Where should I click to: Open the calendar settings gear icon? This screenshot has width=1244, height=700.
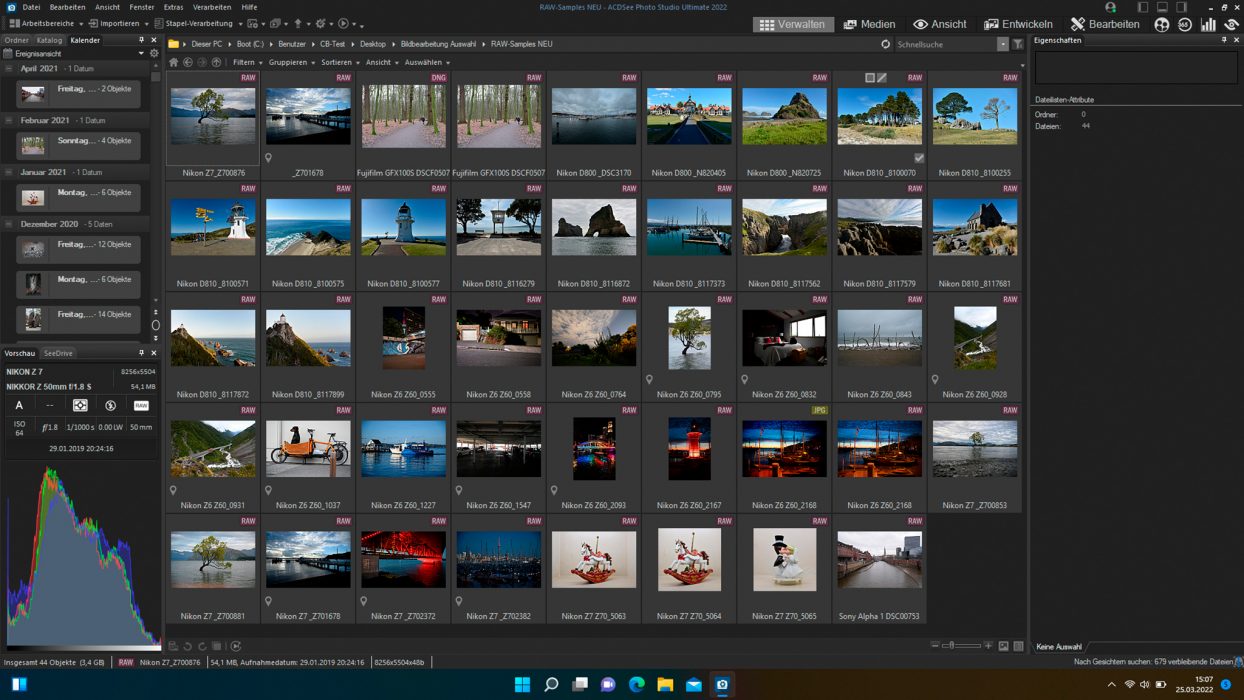(154, 54)
